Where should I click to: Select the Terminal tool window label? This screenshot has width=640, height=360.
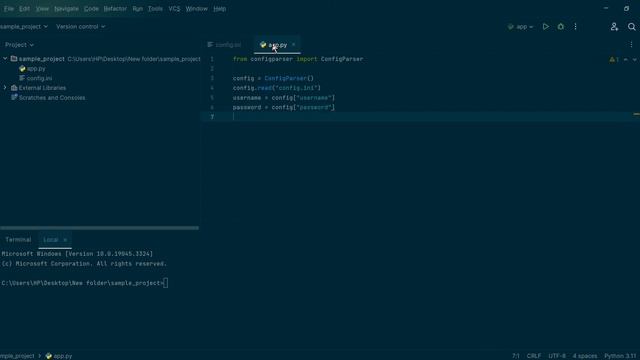(x=18, y=240)
